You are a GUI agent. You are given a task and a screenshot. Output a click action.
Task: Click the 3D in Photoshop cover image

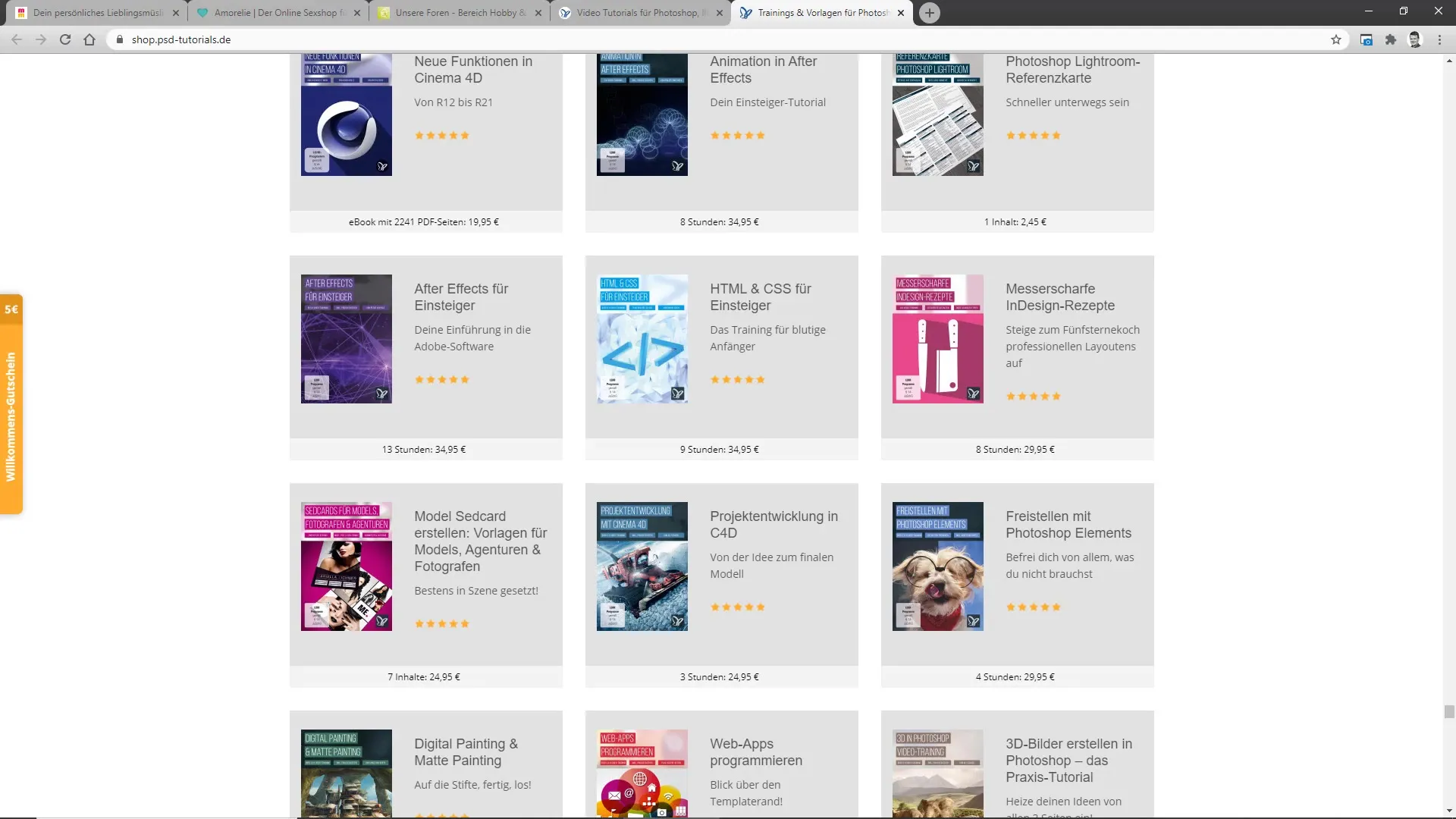pyautogui.click(x=937, y=773)
